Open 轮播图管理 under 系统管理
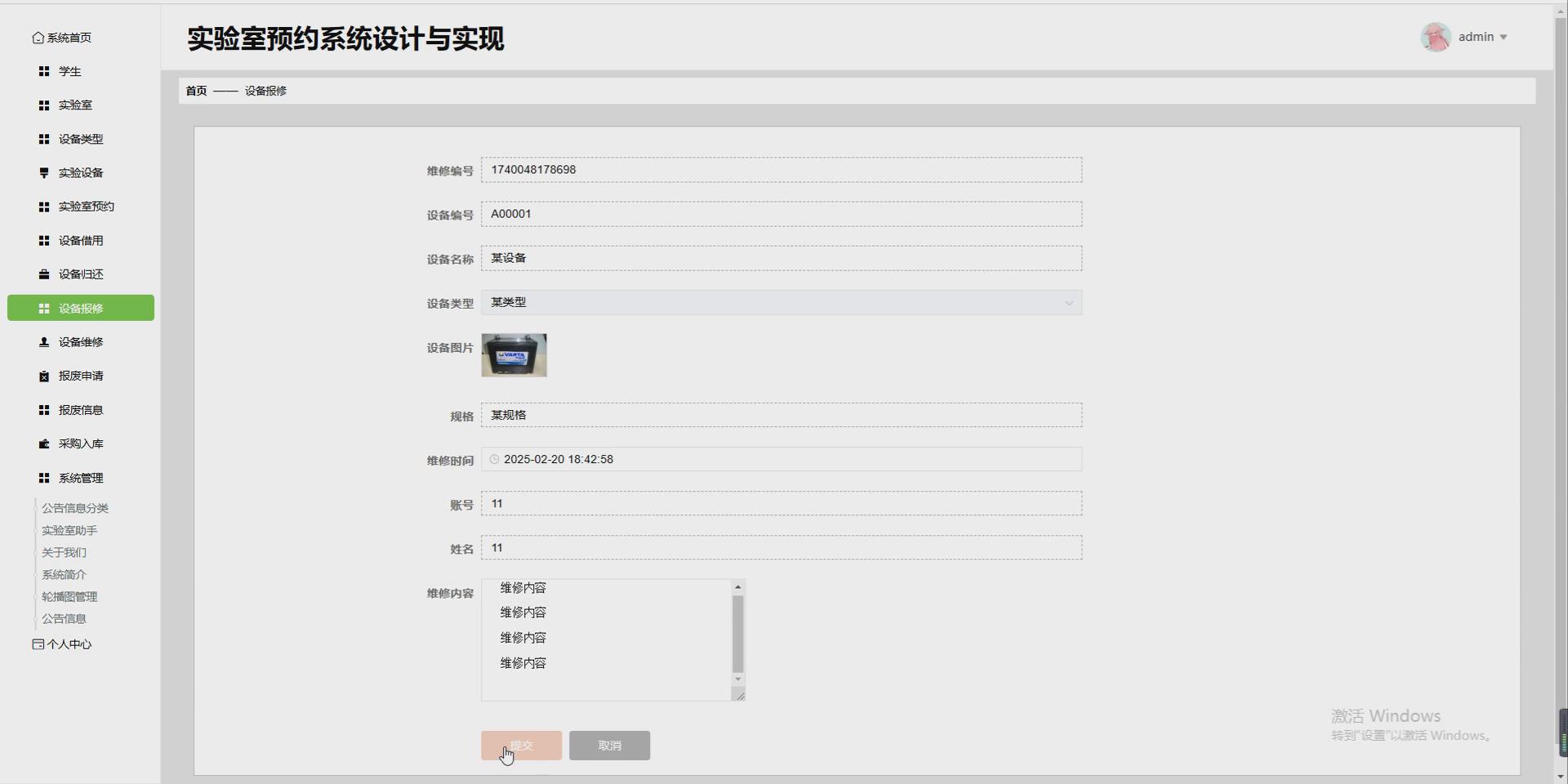Image resolution: width=1568 pixels, height=784 pixels. click(70, 596)
